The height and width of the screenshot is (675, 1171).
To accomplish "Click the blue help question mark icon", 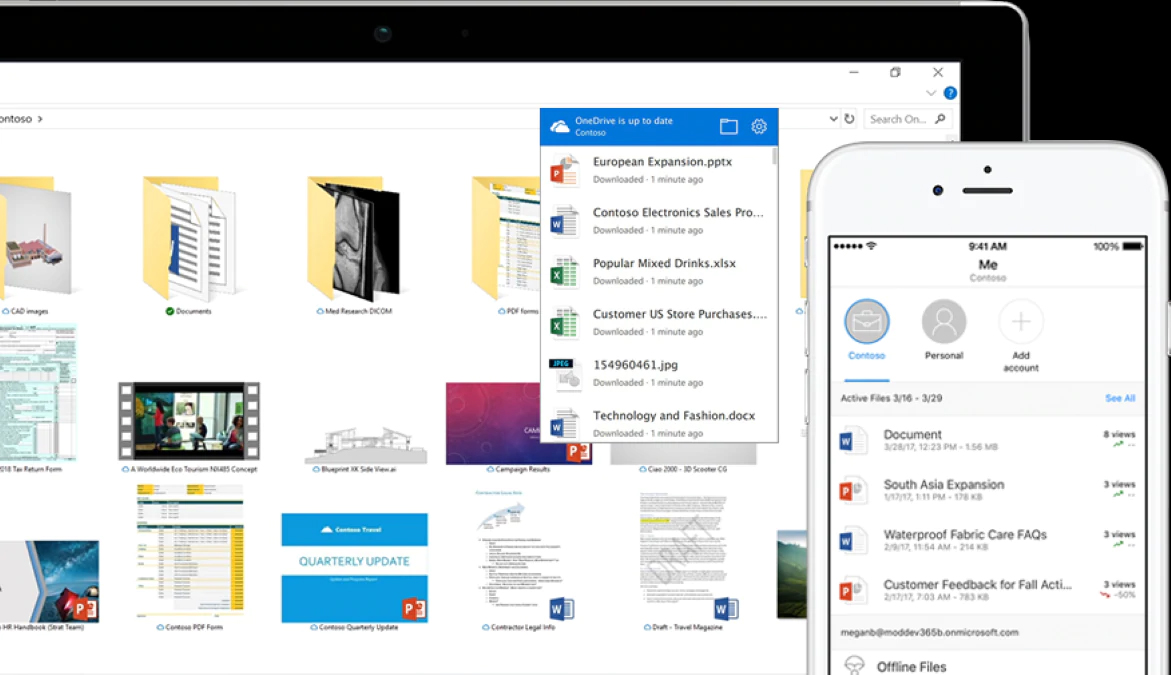I will click(x=950, y=93).
